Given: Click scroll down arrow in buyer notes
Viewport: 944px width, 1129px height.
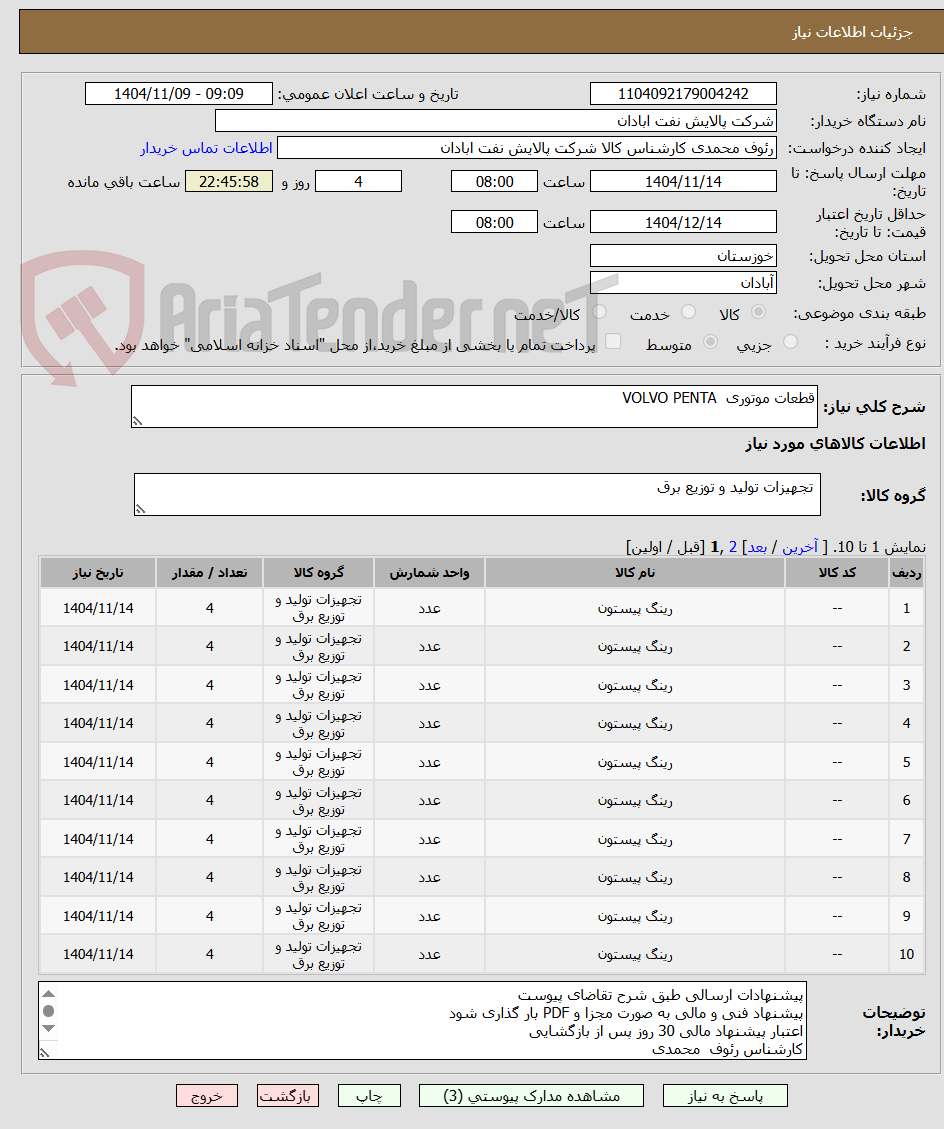Looking at the screenshot, I should pyautogui.click(x=48, y=1028).
